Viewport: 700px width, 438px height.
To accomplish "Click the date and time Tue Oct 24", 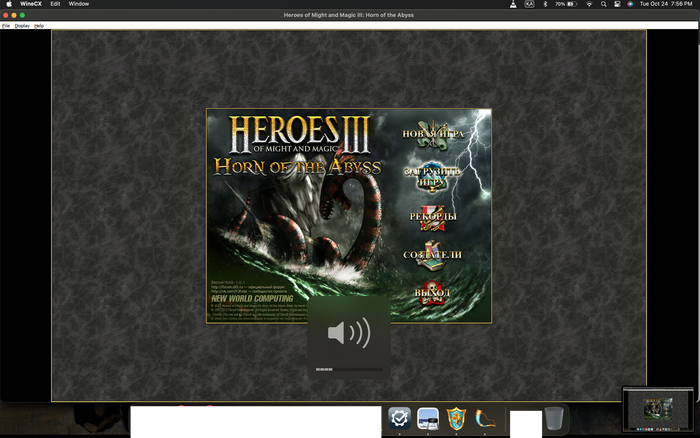I will pos(666,4).
